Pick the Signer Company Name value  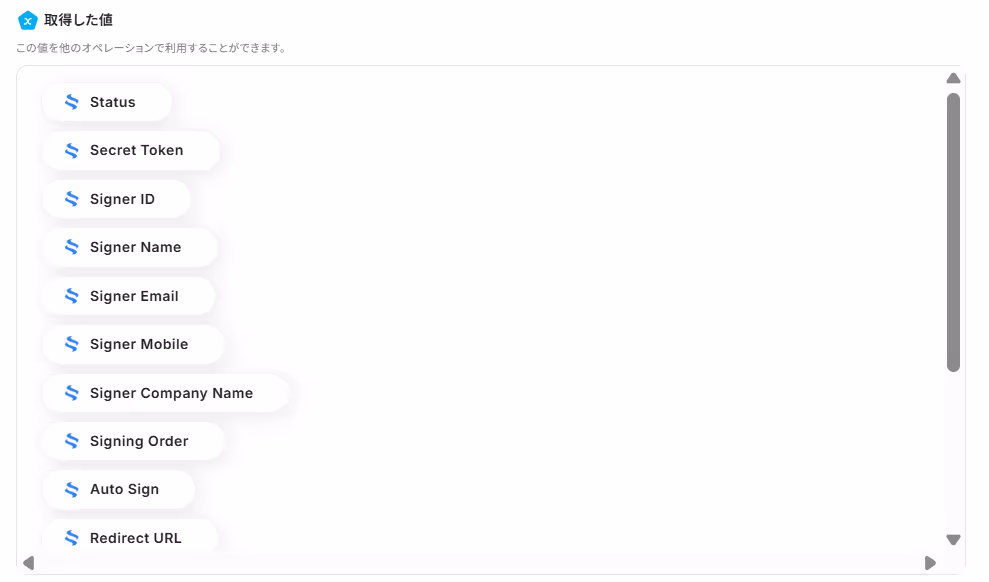[x=166, y=393]
